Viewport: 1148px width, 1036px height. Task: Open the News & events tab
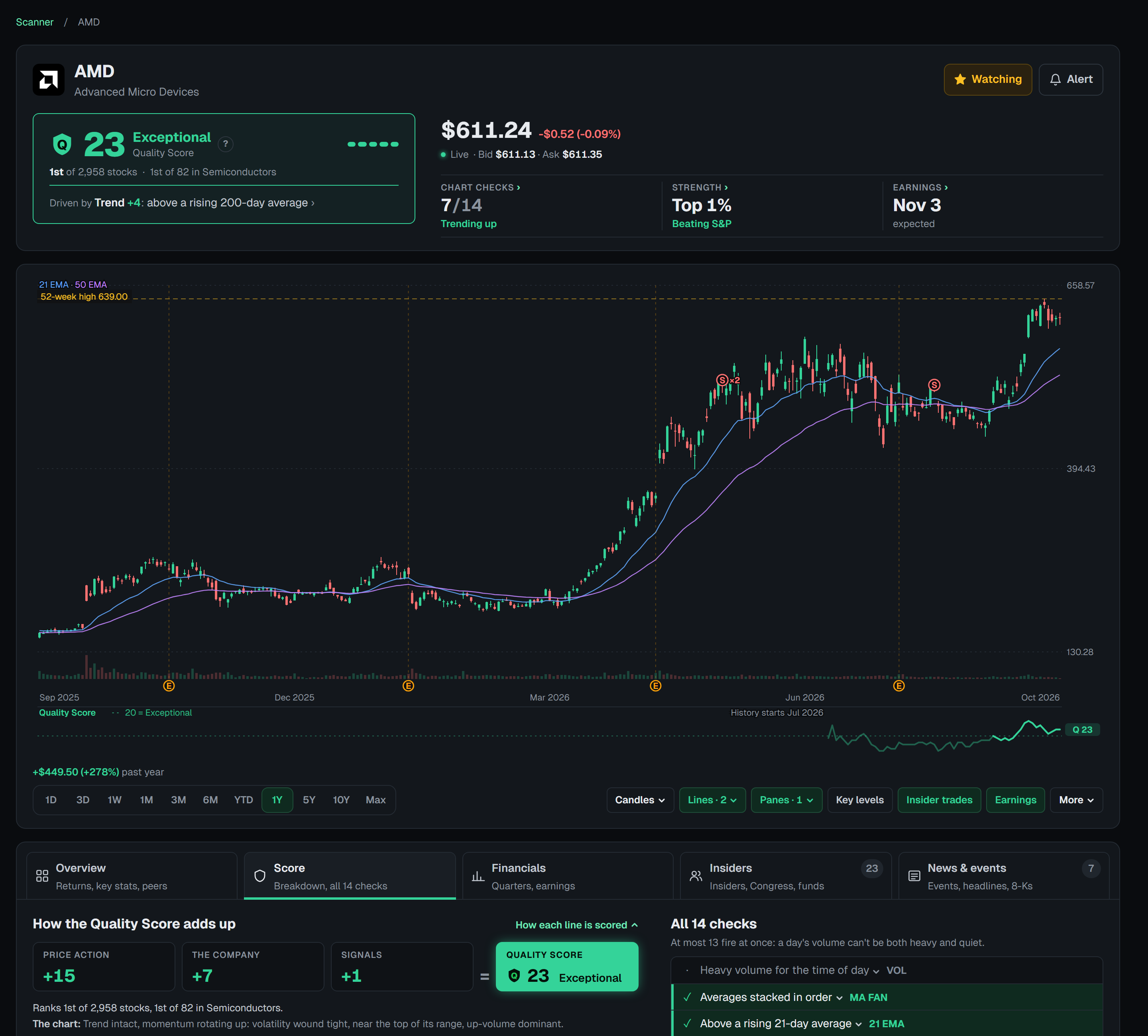(x=1003, y=876)
